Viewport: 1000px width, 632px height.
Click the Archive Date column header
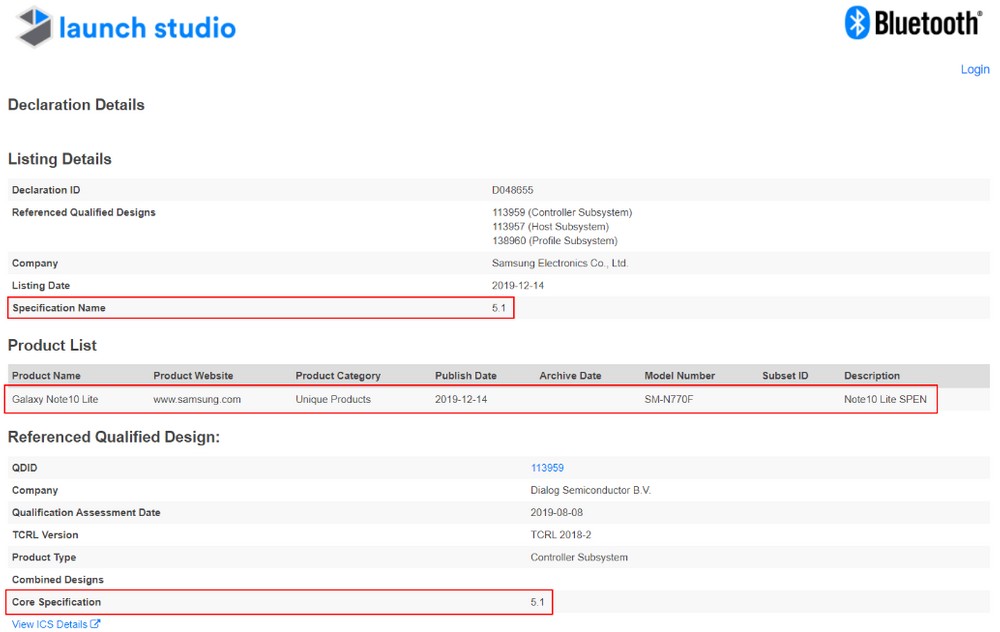pos(570,376)
